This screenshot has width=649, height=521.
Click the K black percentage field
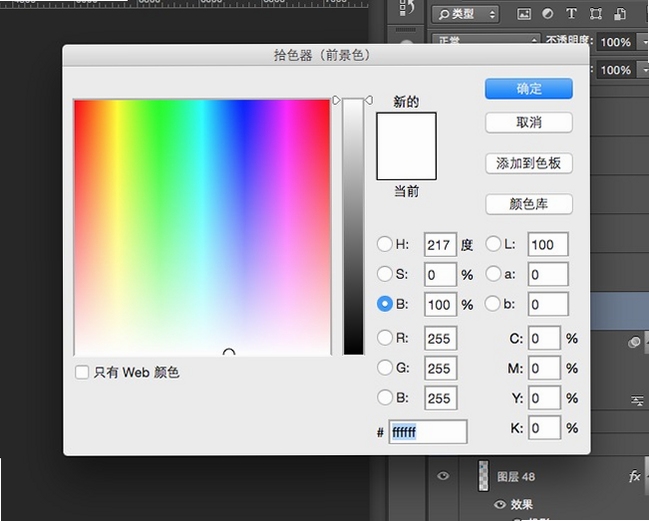[544, 428]
